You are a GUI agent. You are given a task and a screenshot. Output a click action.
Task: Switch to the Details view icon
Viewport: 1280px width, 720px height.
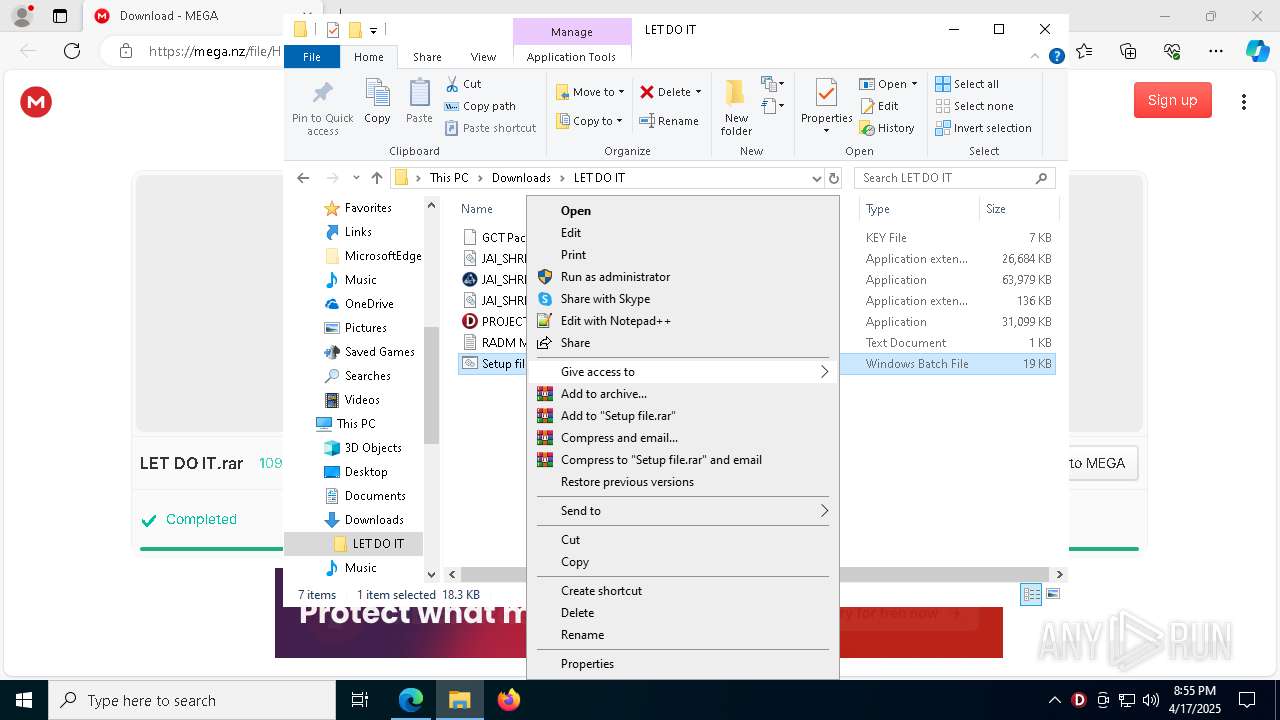(1031, 594)
